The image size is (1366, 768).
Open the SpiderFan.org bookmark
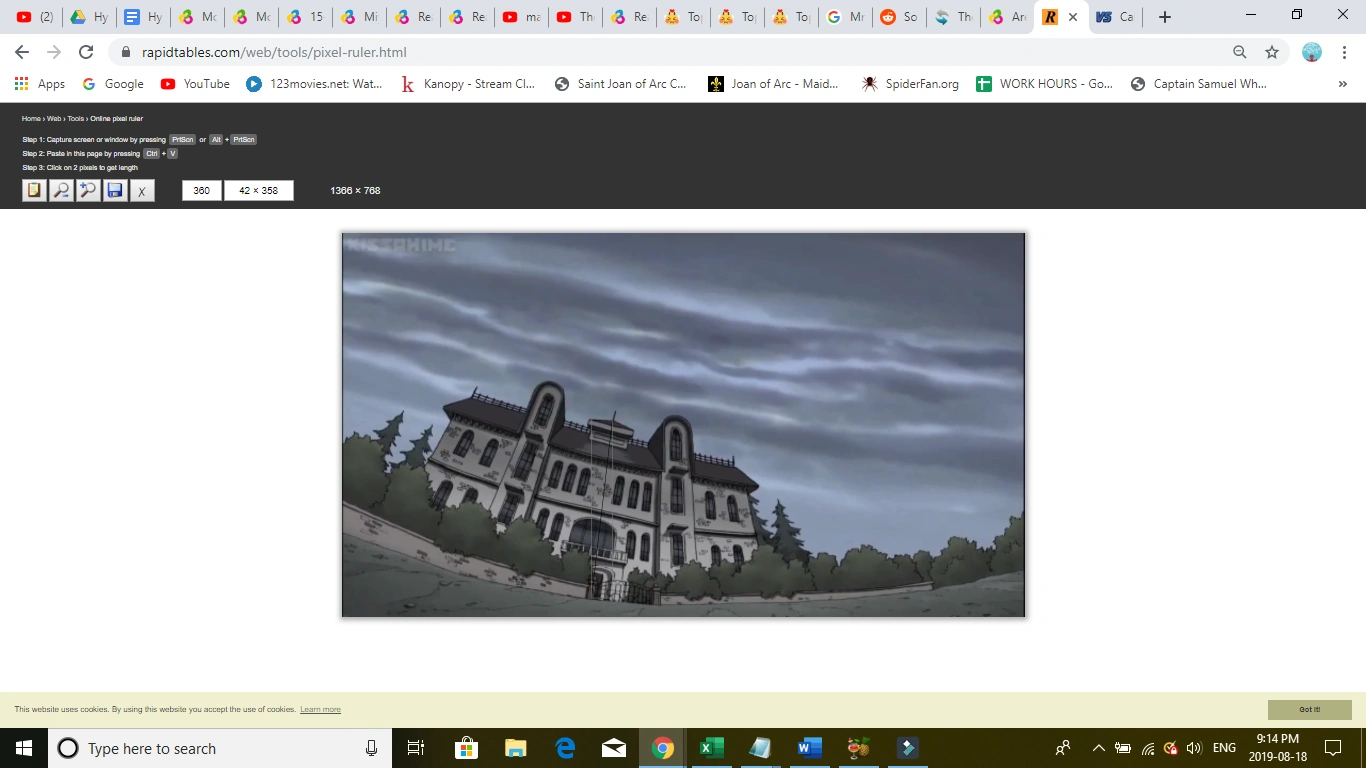click(x=910, y=84)
